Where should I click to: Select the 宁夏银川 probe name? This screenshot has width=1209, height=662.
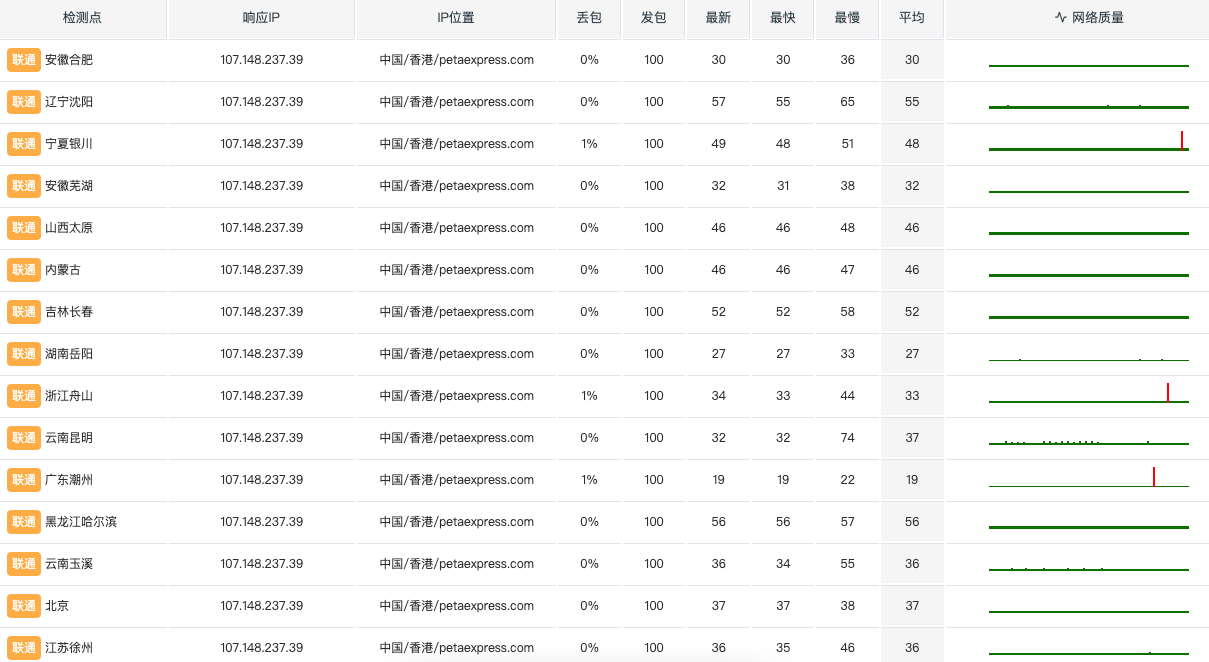[x=69, y=144]
